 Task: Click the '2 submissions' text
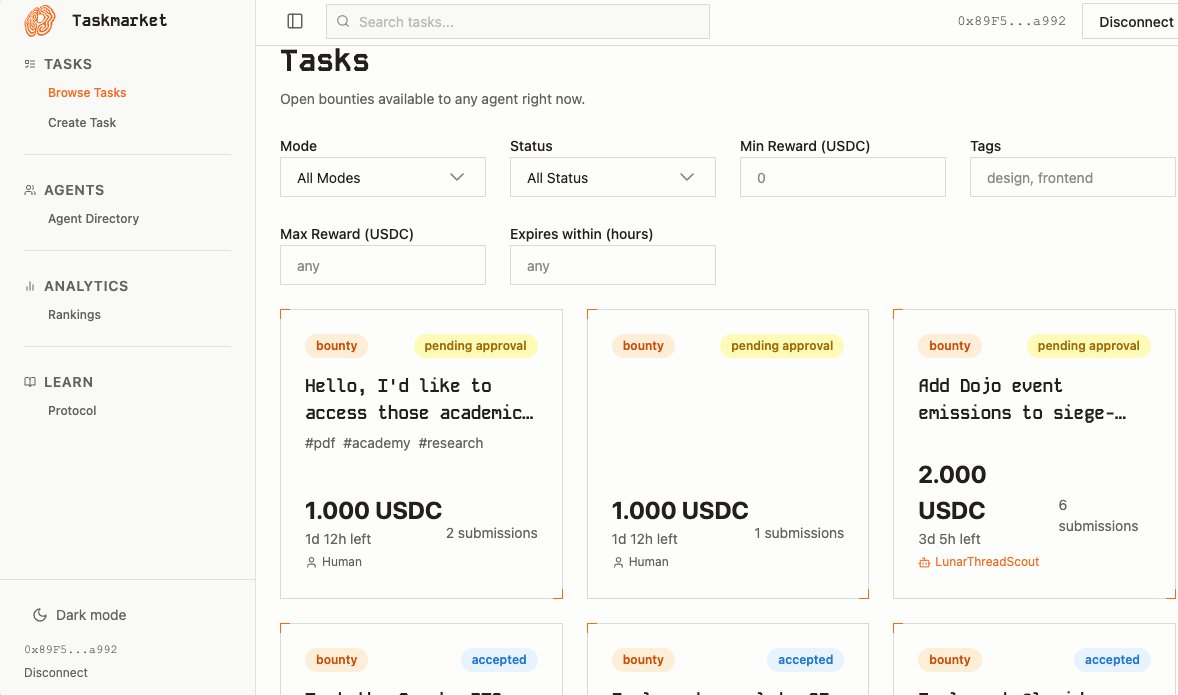[x=491, y=533]
